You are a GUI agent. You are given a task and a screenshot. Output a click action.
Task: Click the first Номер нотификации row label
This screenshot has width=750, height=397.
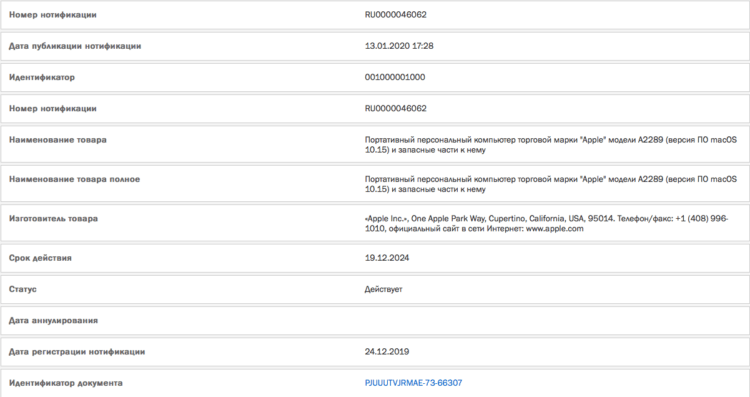[x=53, y=15]
